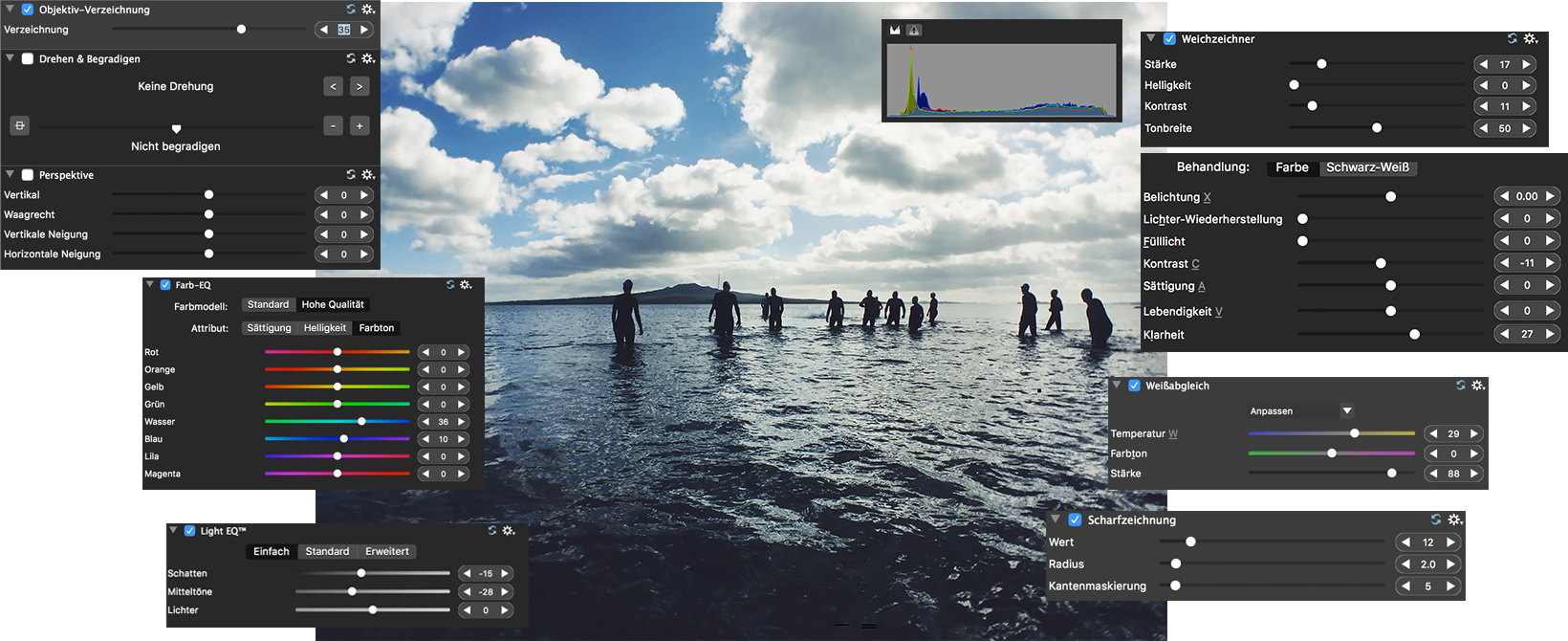Toggle the exposure warning icon beside histogram
1568x641 pixels.
(914, 31)
